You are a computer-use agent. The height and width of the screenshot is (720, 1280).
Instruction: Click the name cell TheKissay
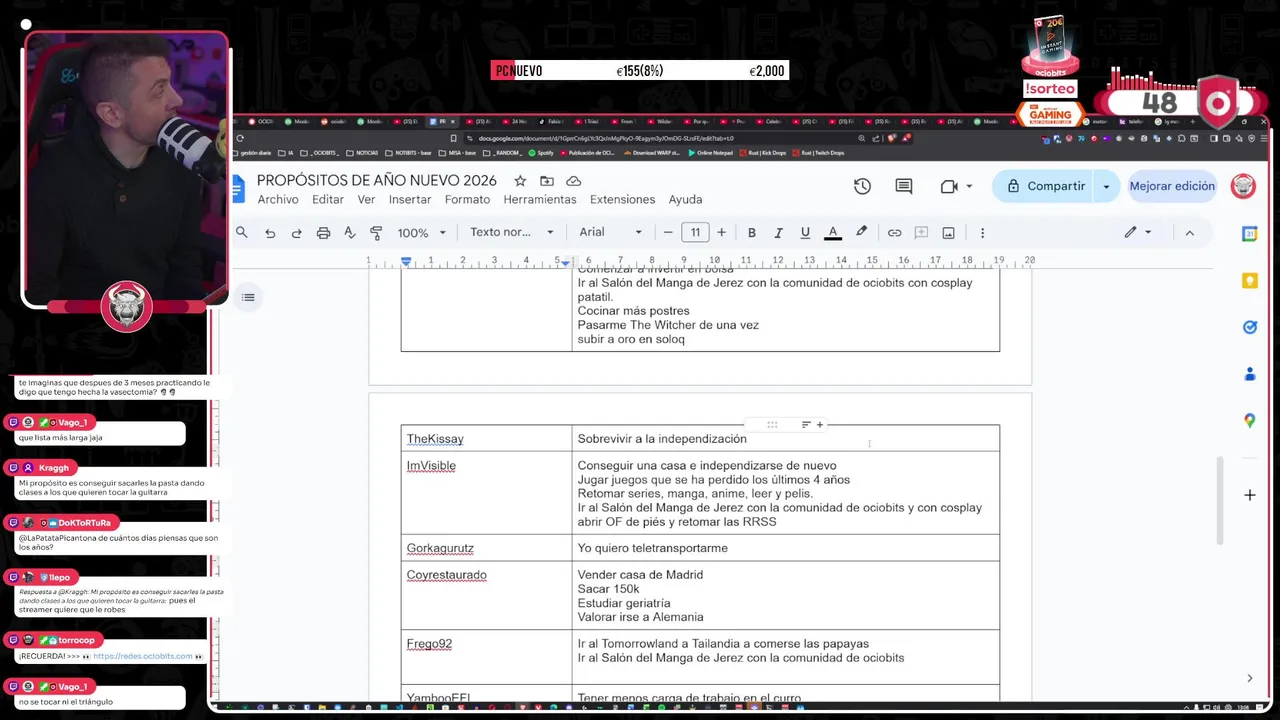435,439
